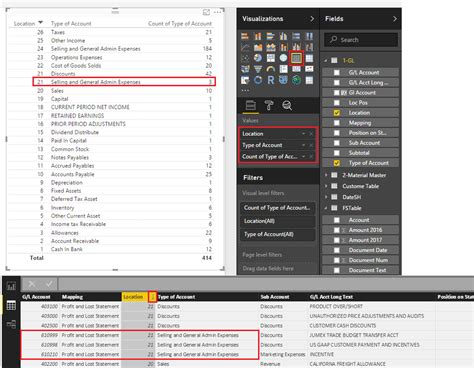This screenshot has width=474, height=368.
Task: Expand the DateSH table
Action: tap(326, 197)
